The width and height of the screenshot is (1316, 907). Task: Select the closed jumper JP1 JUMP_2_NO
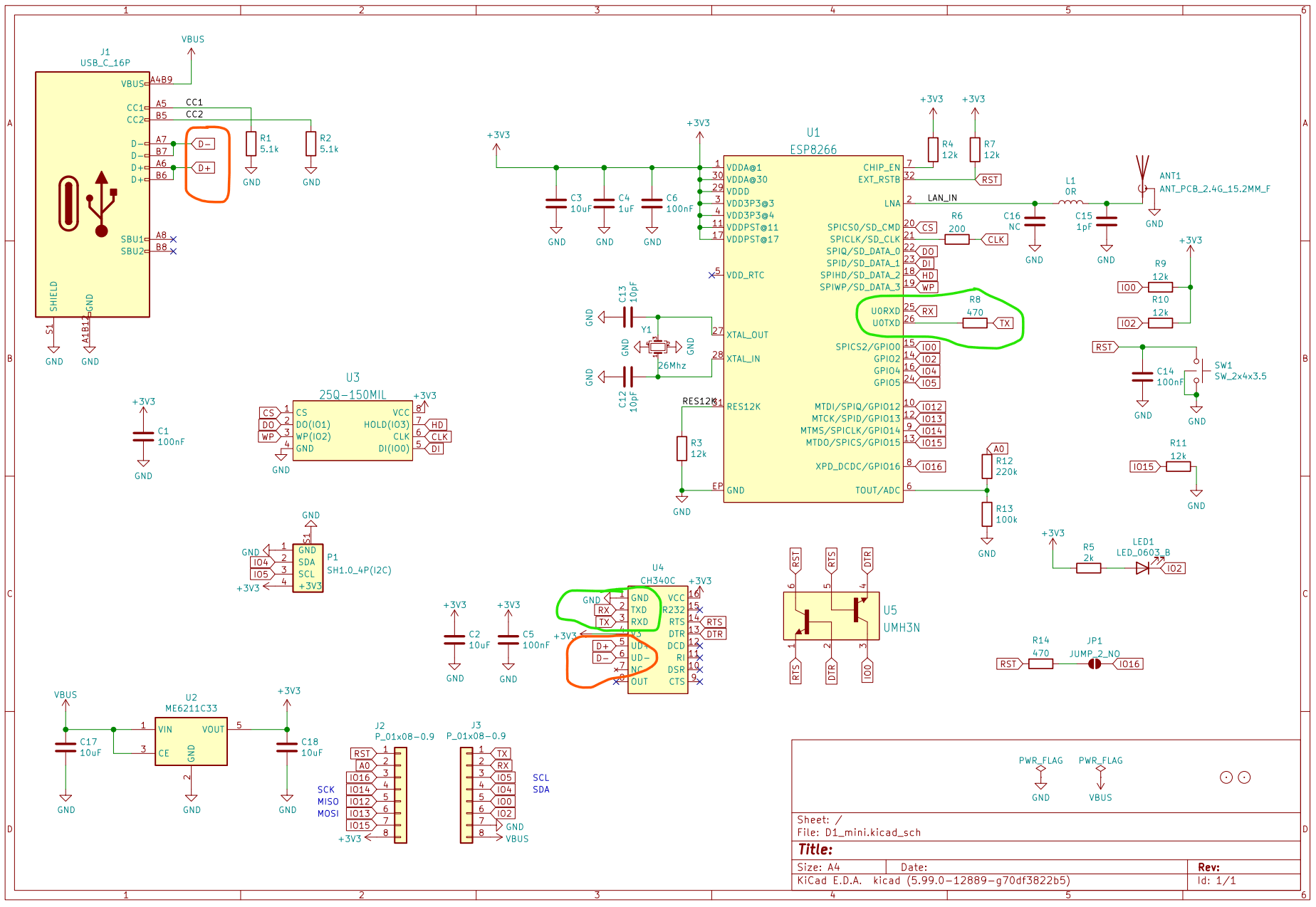click(x=1094, y=664)
